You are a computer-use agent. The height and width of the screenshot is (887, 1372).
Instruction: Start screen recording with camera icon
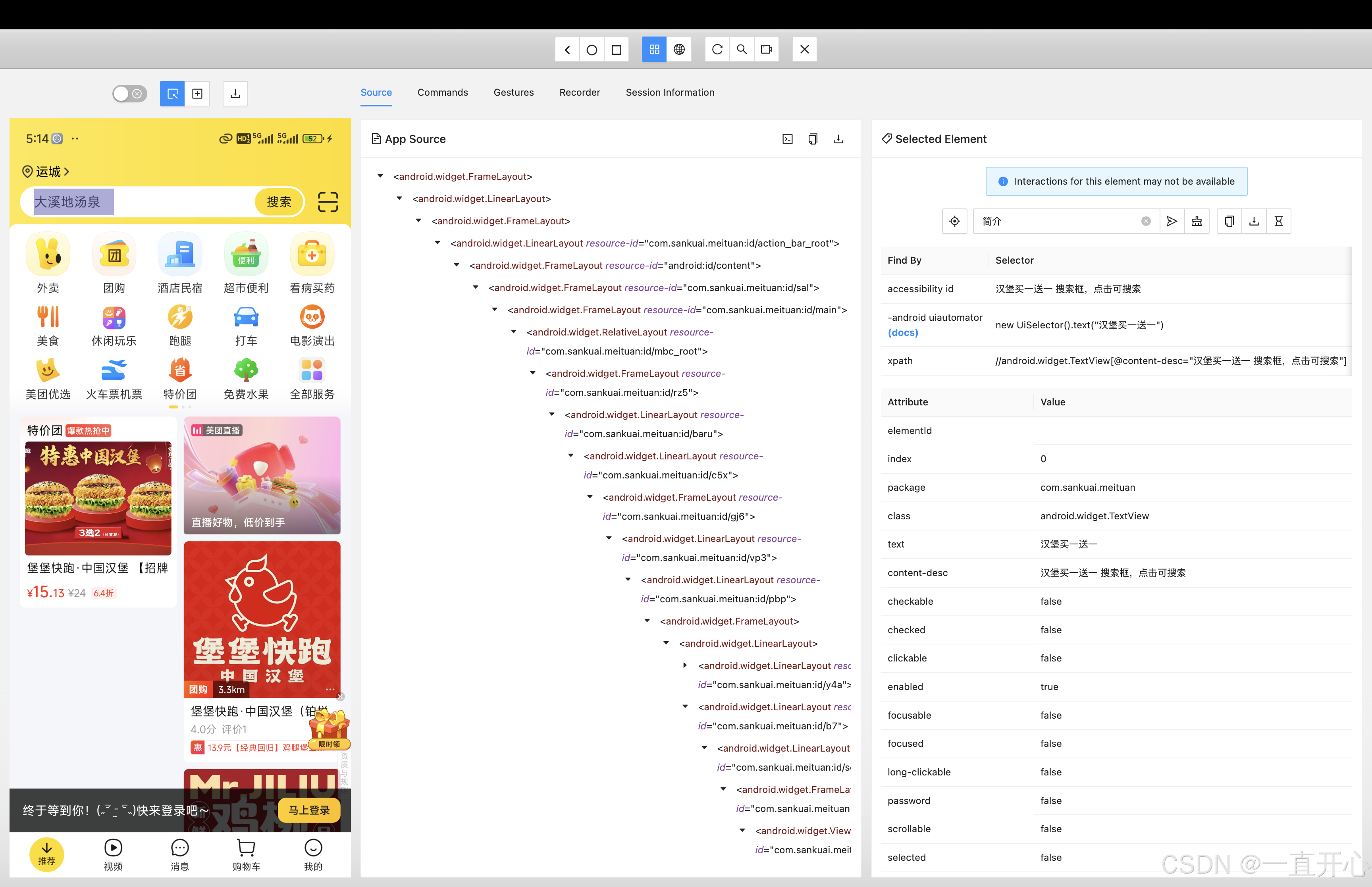766,50
